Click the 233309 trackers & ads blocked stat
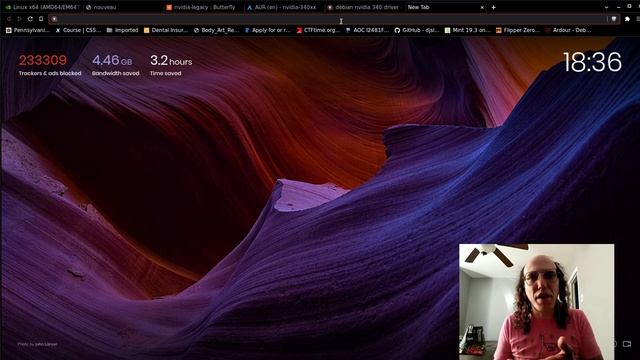The image size is (640, 360). coord(50,65)
